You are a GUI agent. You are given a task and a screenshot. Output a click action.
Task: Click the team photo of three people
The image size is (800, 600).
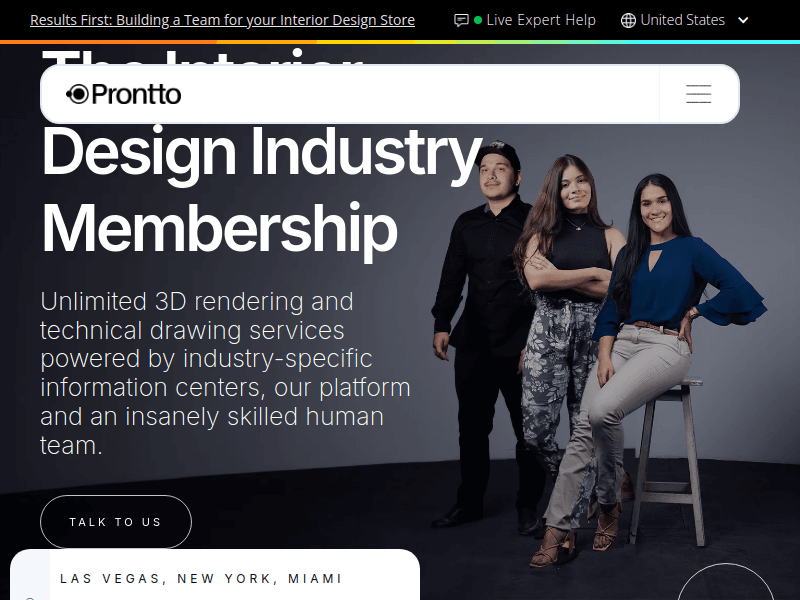[x=597, y=352]
